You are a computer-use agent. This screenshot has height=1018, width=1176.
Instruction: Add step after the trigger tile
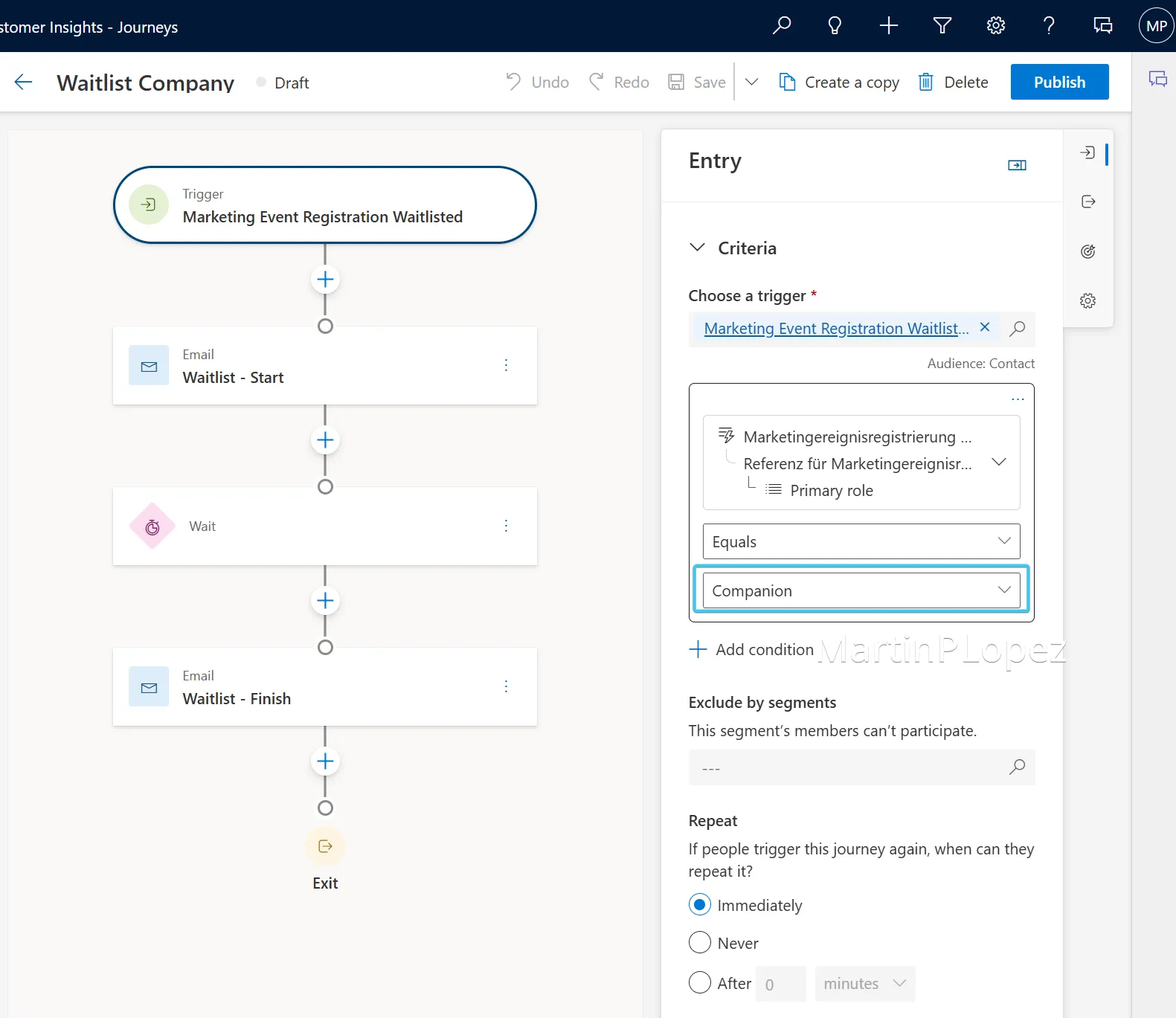325,280
